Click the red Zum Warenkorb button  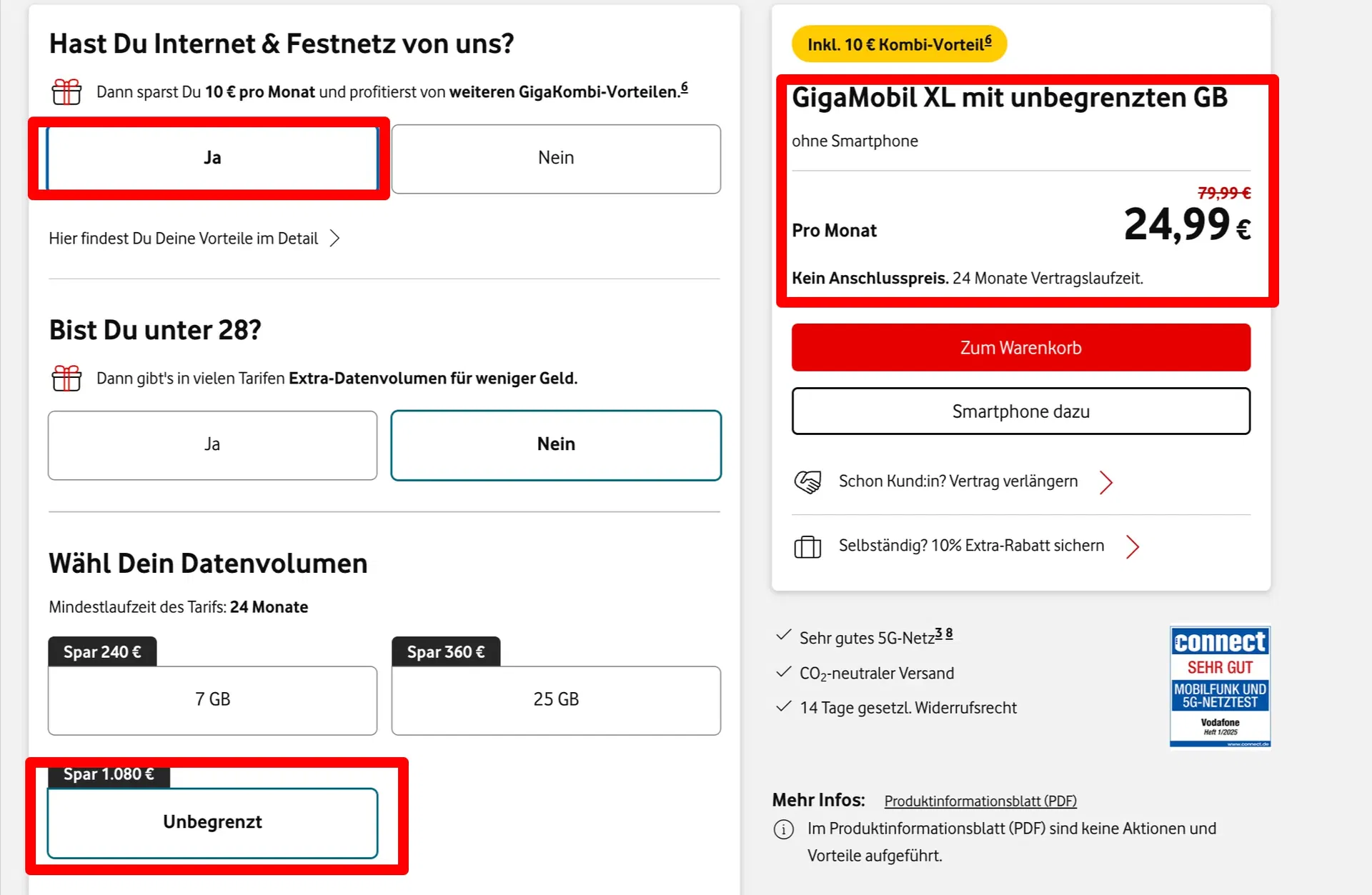pos(1020,348)
